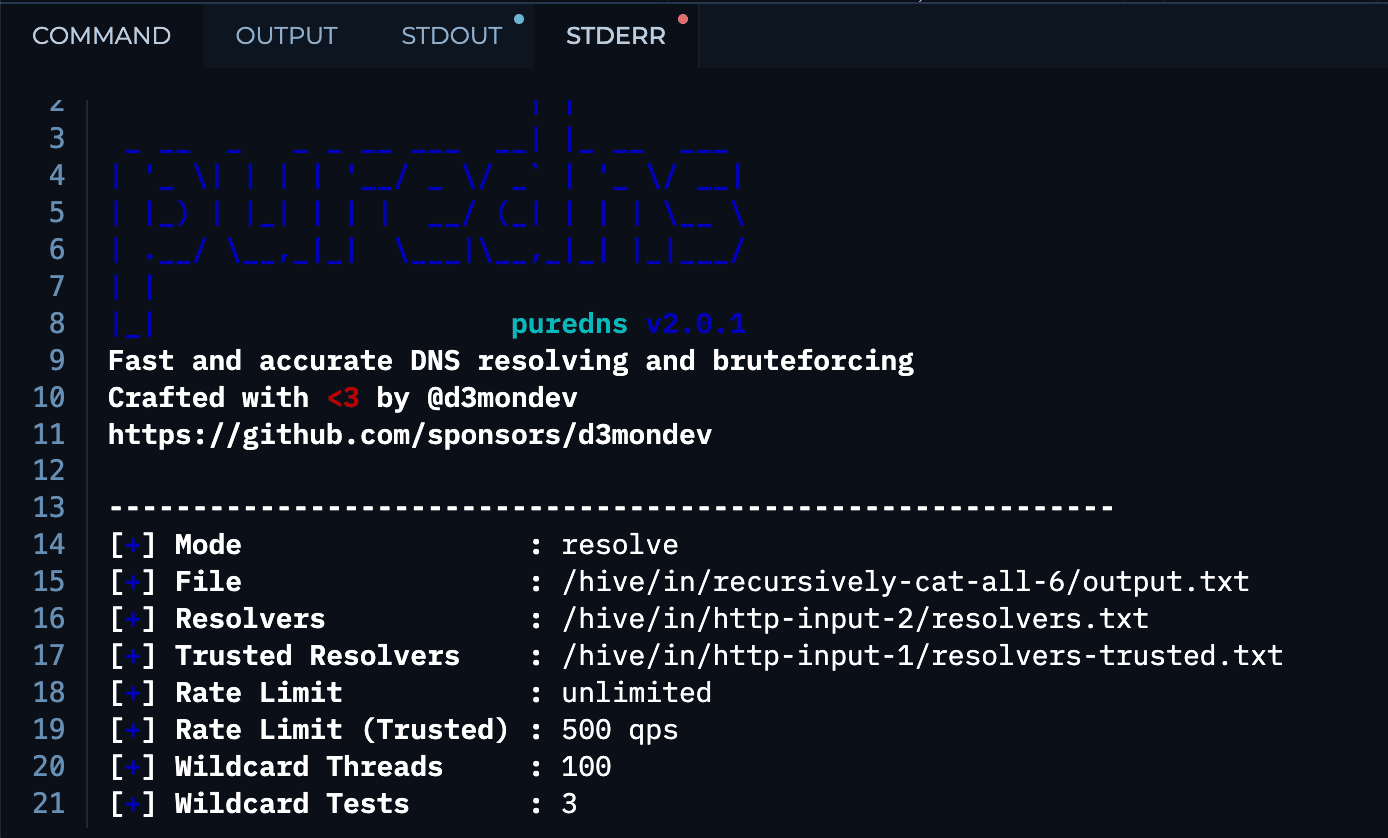Select the STDOUT tab
The height and width of the screenshot is (838, 1388).
click(452, 36)
